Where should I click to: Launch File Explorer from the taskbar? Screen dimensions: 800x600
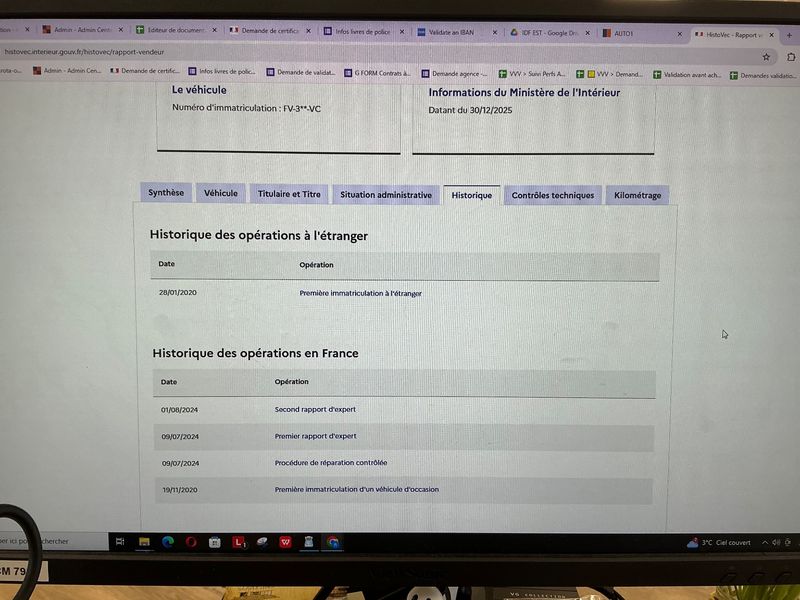(144, 541)
